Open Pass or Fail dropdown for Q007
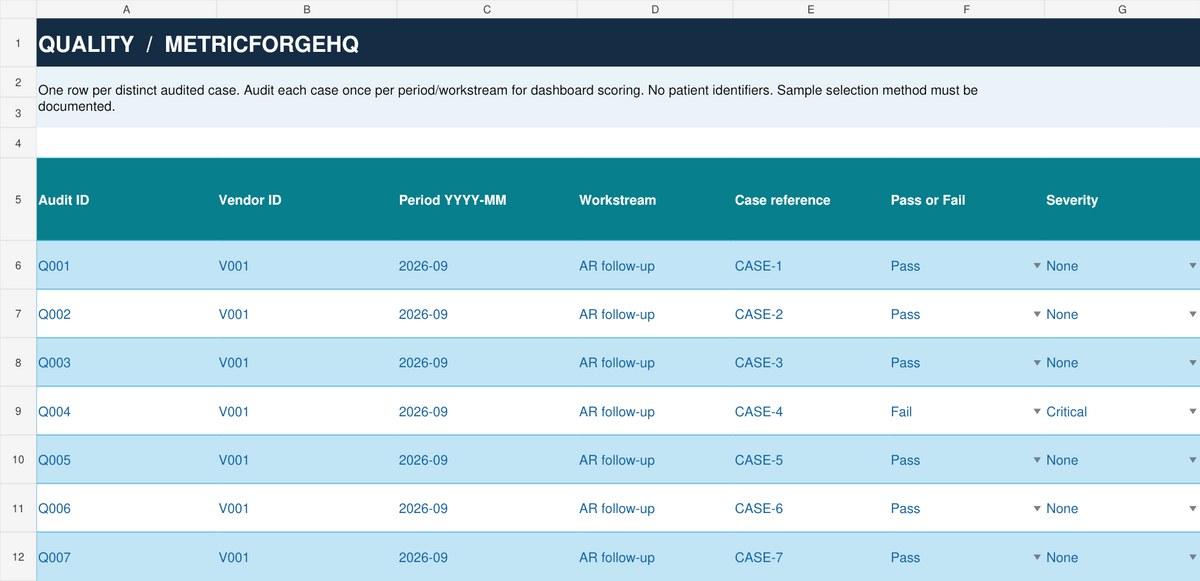This screenshot has width=1200, height=581. point(1037,557)
